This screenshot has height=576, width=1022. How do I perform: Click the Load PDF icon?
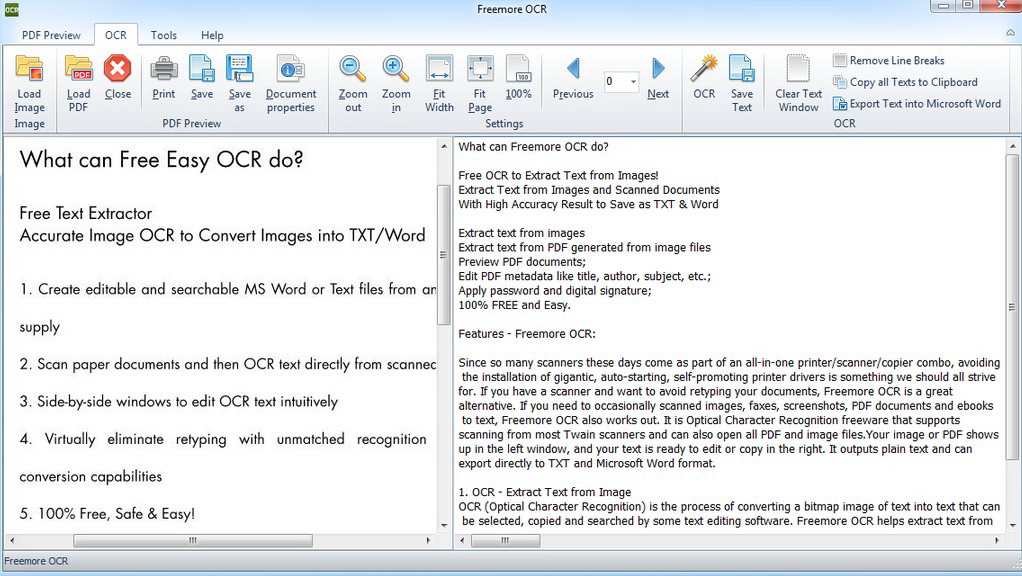click(x=78, y=68)
